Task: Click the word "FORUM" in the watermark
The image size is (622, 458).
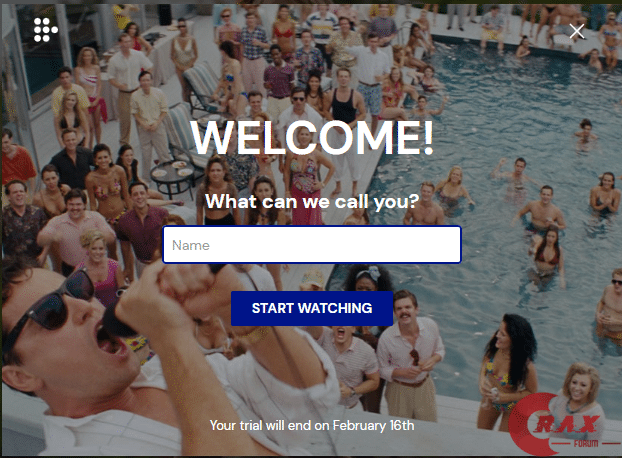Action: pyautogui.click(x=586, y=443)
